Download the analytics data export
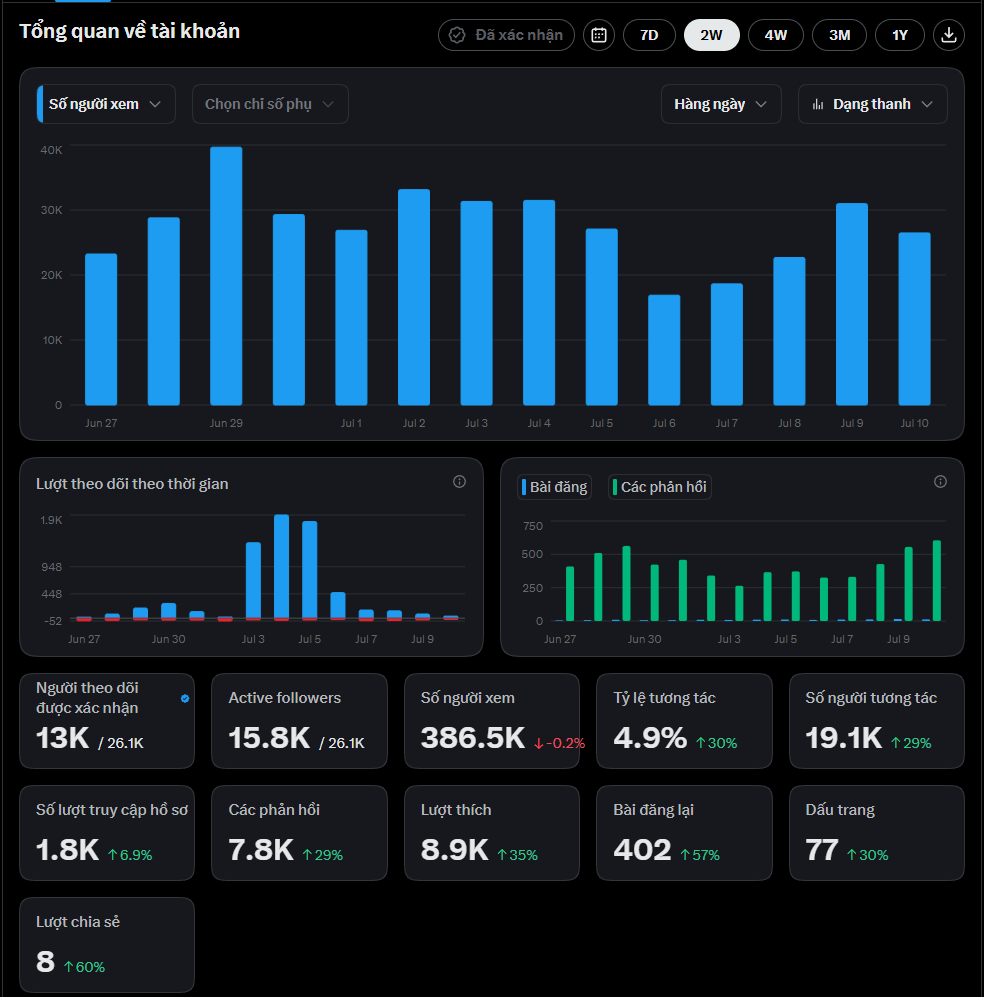The height and width of the screenshot is (997, 984). click(x=948, y=35)
